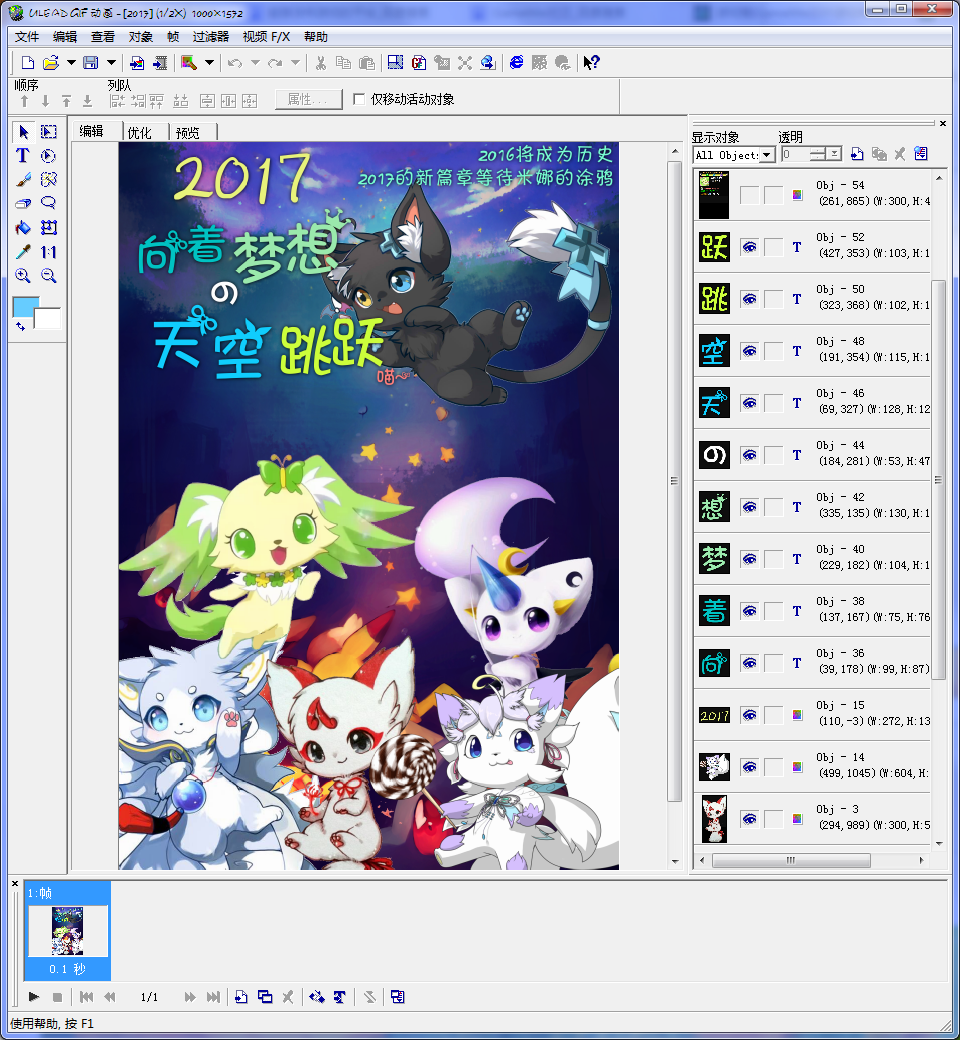Open the 过滤器 menu
Viewport: 960px width, 1040px height.
click(x=210, y=37)
